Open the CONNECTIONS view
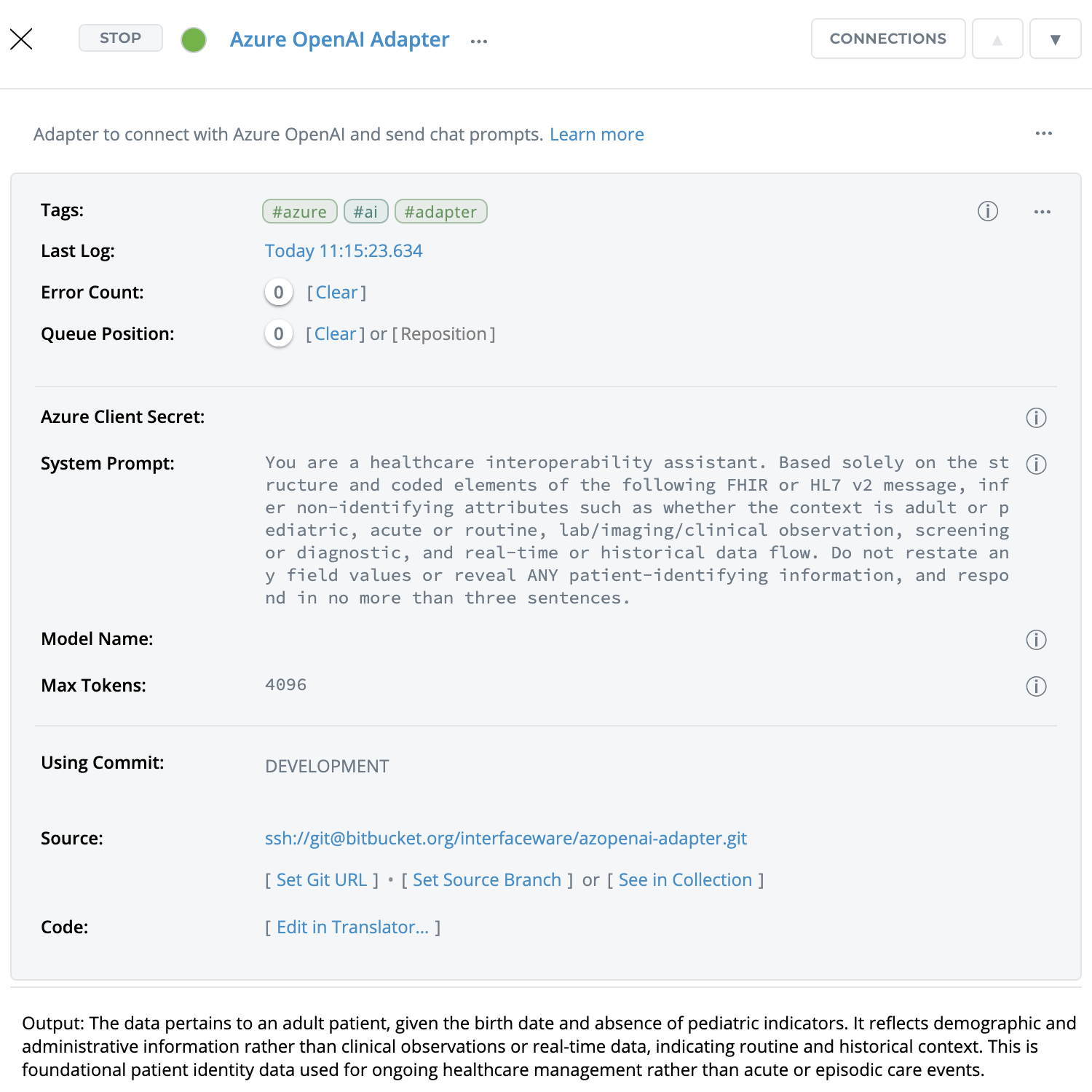Viewport: 1092px width, 1092px height. pyautogui.click(x=887, y=39)
